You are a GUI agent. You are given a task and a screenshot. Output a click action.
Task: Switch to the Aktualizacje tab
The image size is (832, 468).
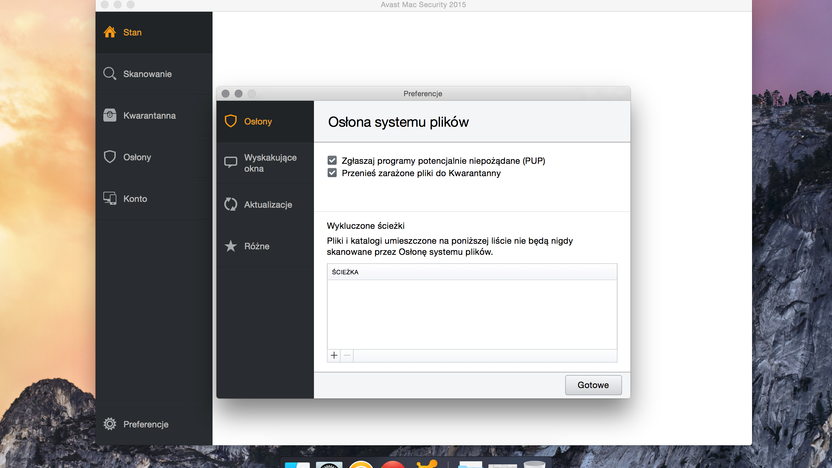(x=265, y=204)
